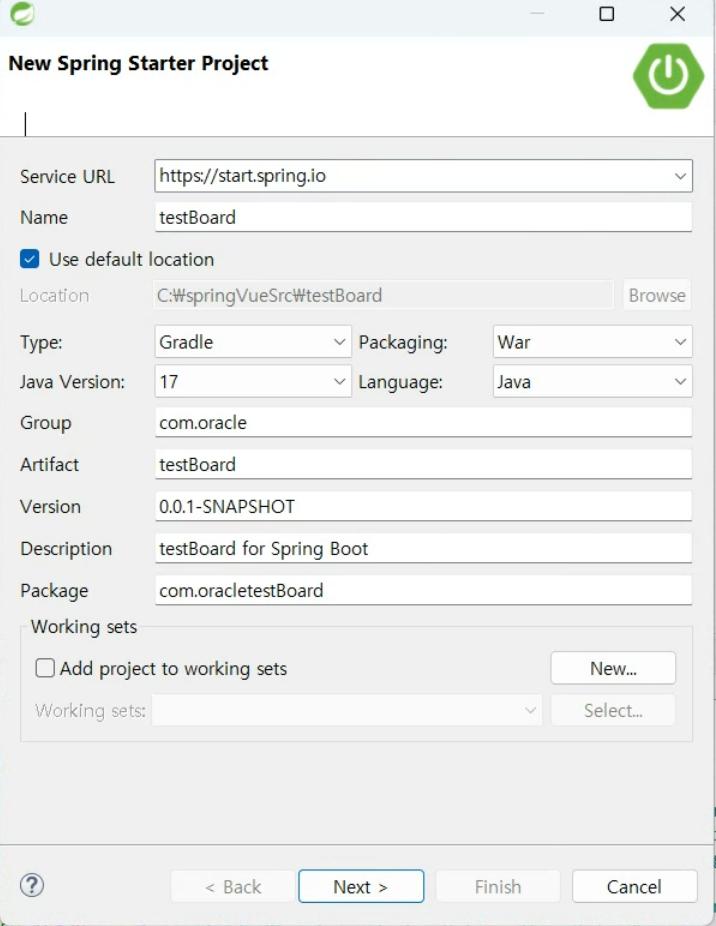Expand the Language dropdown showing Java
This screenshot has width=716, height=926.
[679, 381]
